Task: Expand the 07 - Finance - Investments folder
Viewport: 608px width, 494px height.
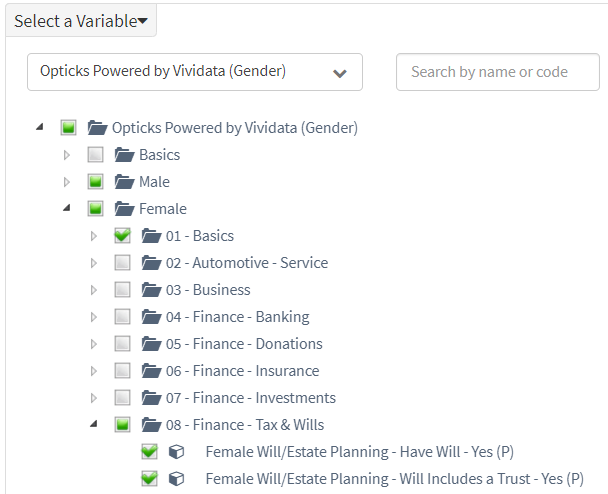Action: [x=93, y=398]
